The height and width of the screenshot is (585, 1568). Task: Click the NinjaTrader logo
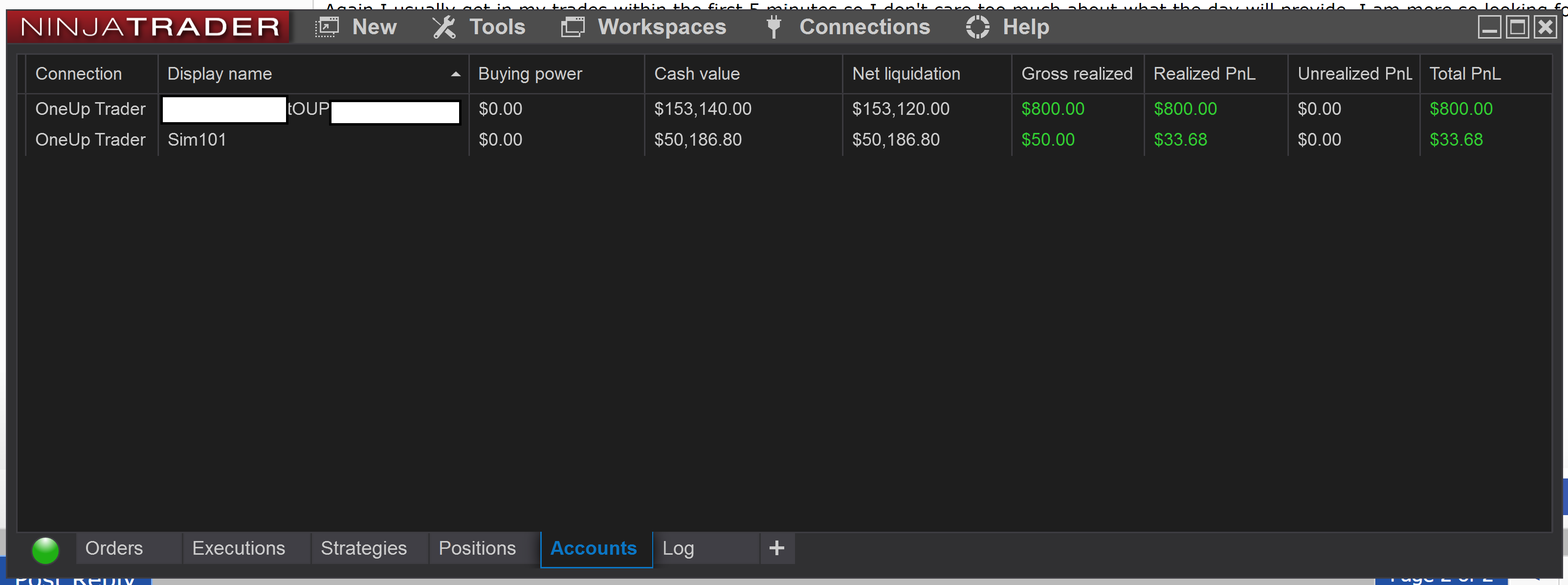tap(150, 27)
